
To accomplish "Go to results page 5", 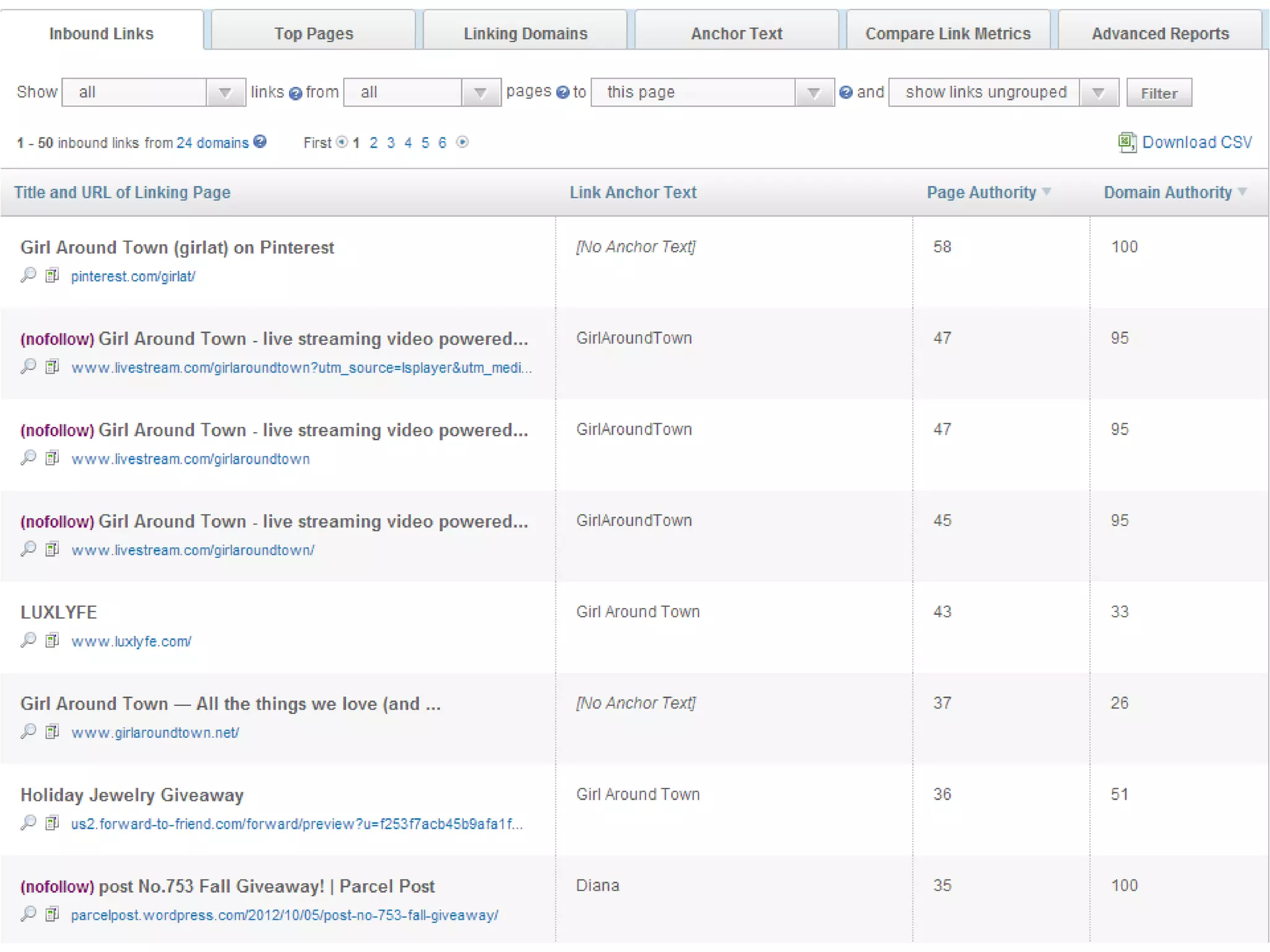I will [425, 143].
